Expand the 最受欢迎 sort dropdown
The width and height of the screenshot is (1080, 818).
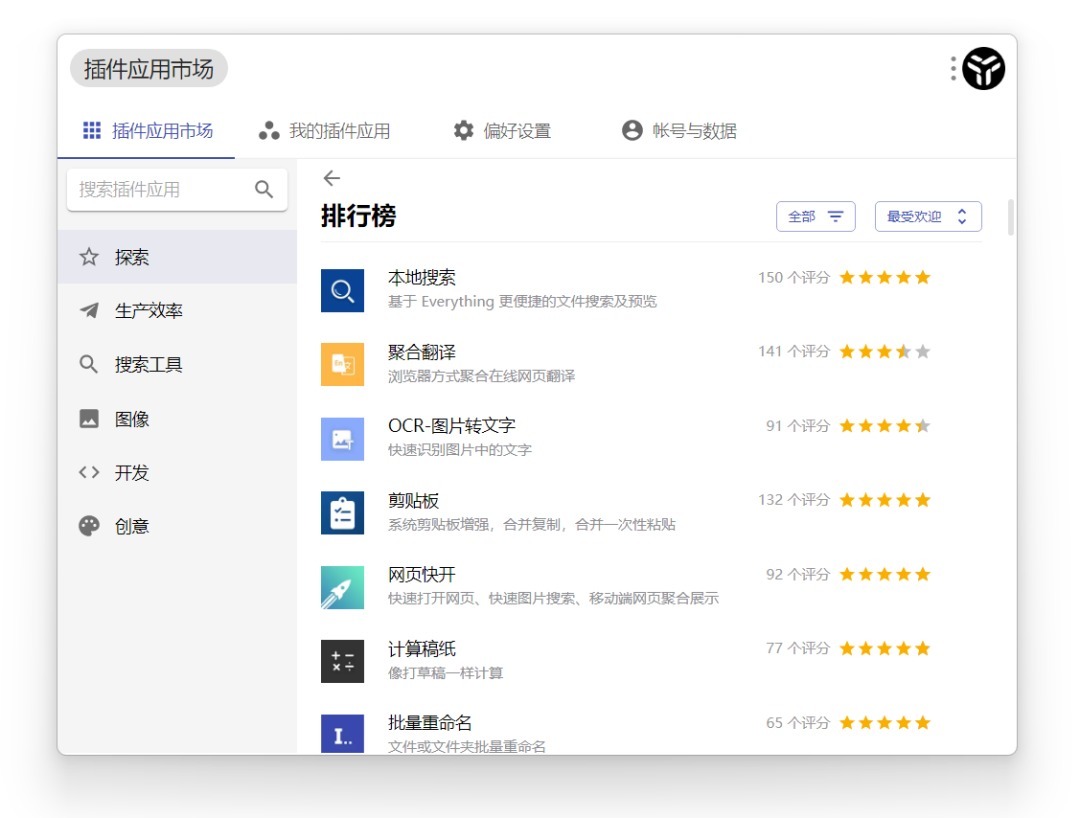pyautogui.click(x=927, y=216)
